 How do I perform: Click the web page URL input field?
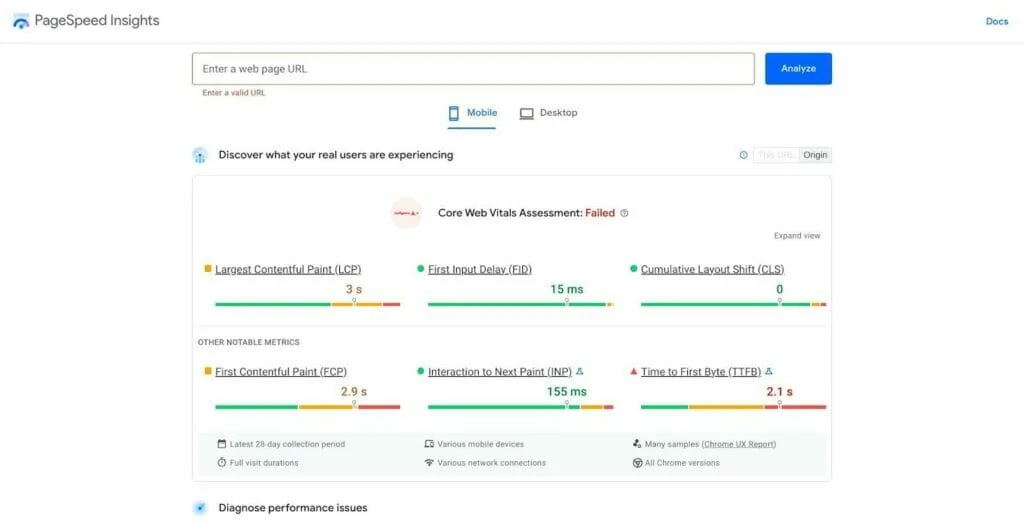point(473,69)
